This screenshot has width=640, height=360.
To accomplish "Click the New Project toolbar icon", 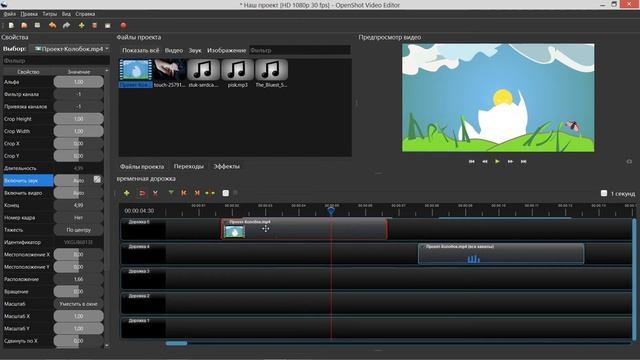I will pyautogui.click(x=11, y=25).
